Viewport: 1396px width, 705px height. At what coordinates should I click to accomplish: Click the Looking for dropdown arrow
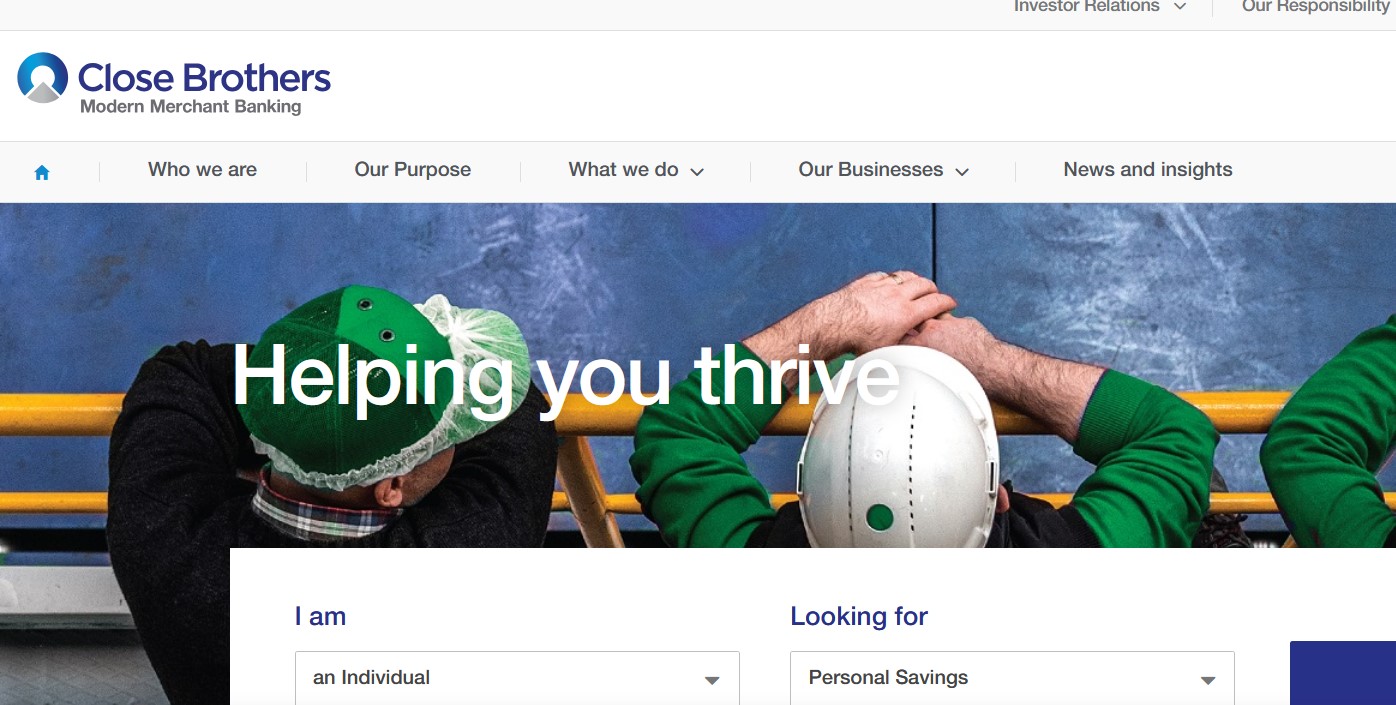(x=1208, y=680)
